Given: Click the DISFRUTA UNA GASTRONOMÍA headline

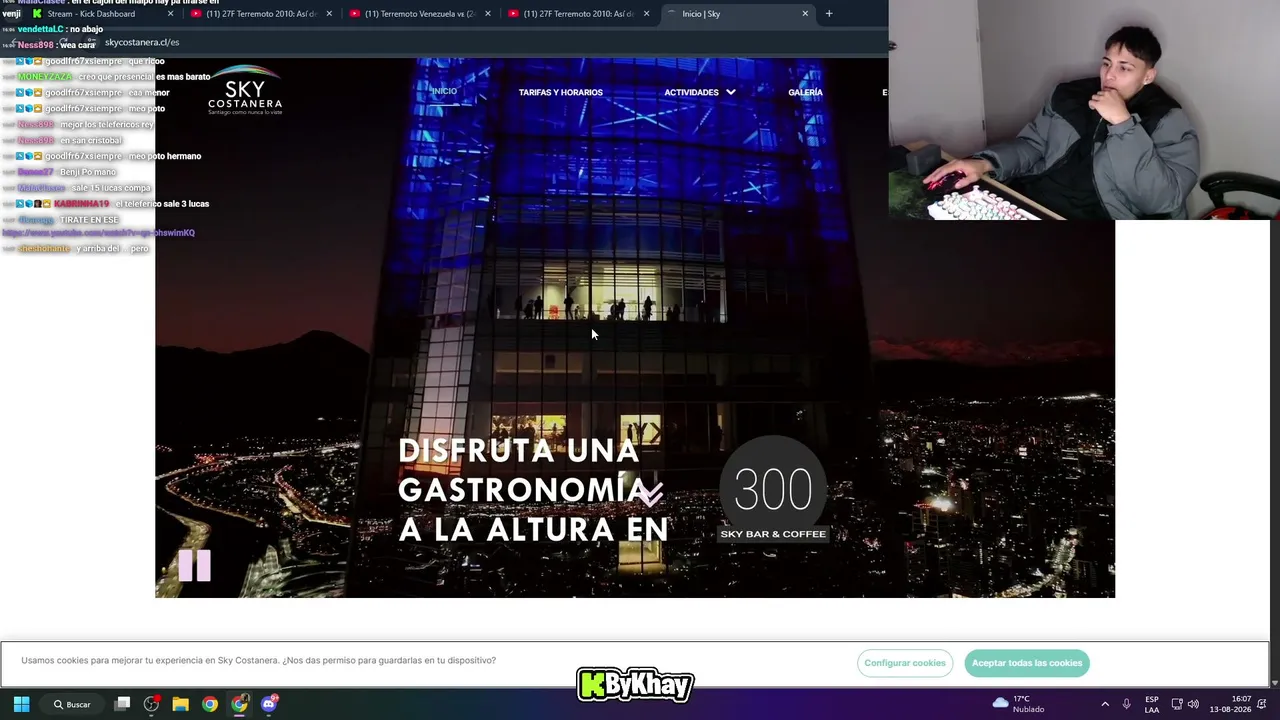Looking at the screenshot, I should click(x=533, y=490).
